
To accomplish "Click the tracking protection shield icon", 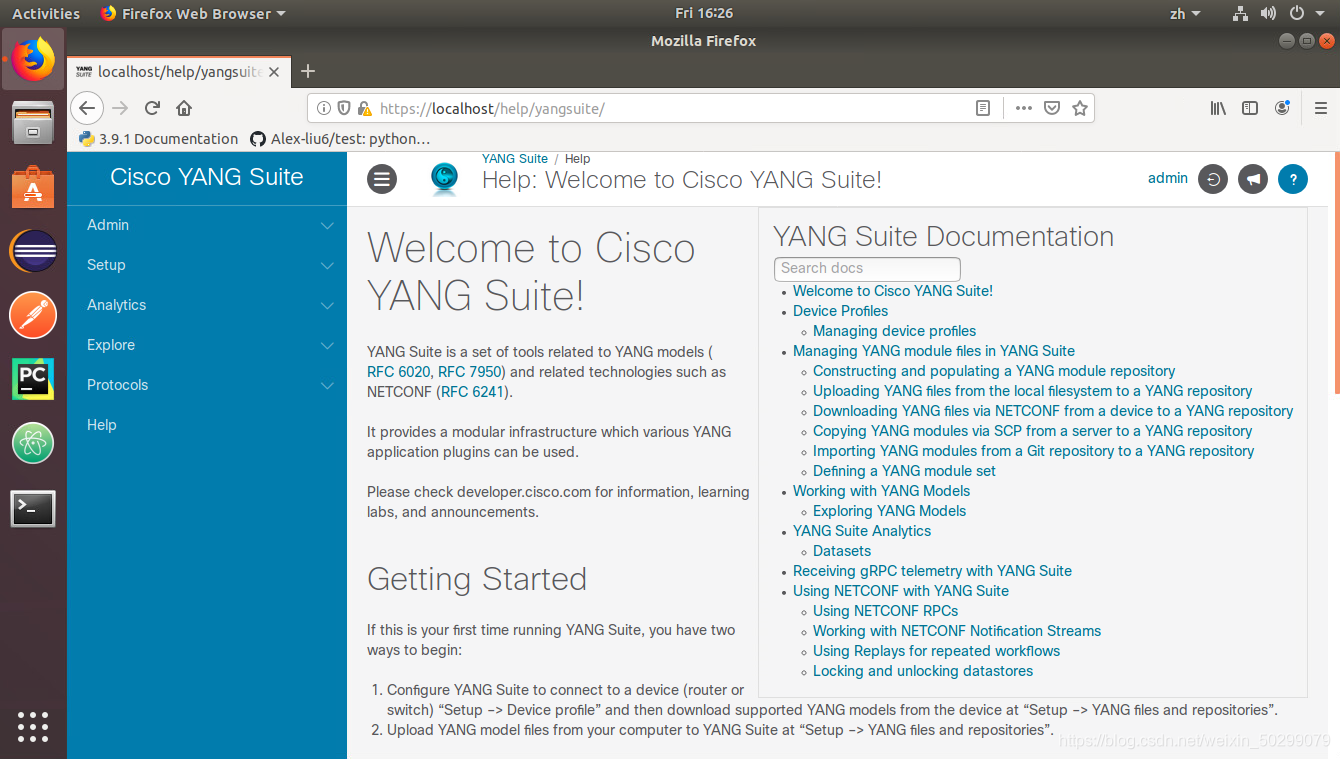I will pyautogui.click(x=344, y=108).
